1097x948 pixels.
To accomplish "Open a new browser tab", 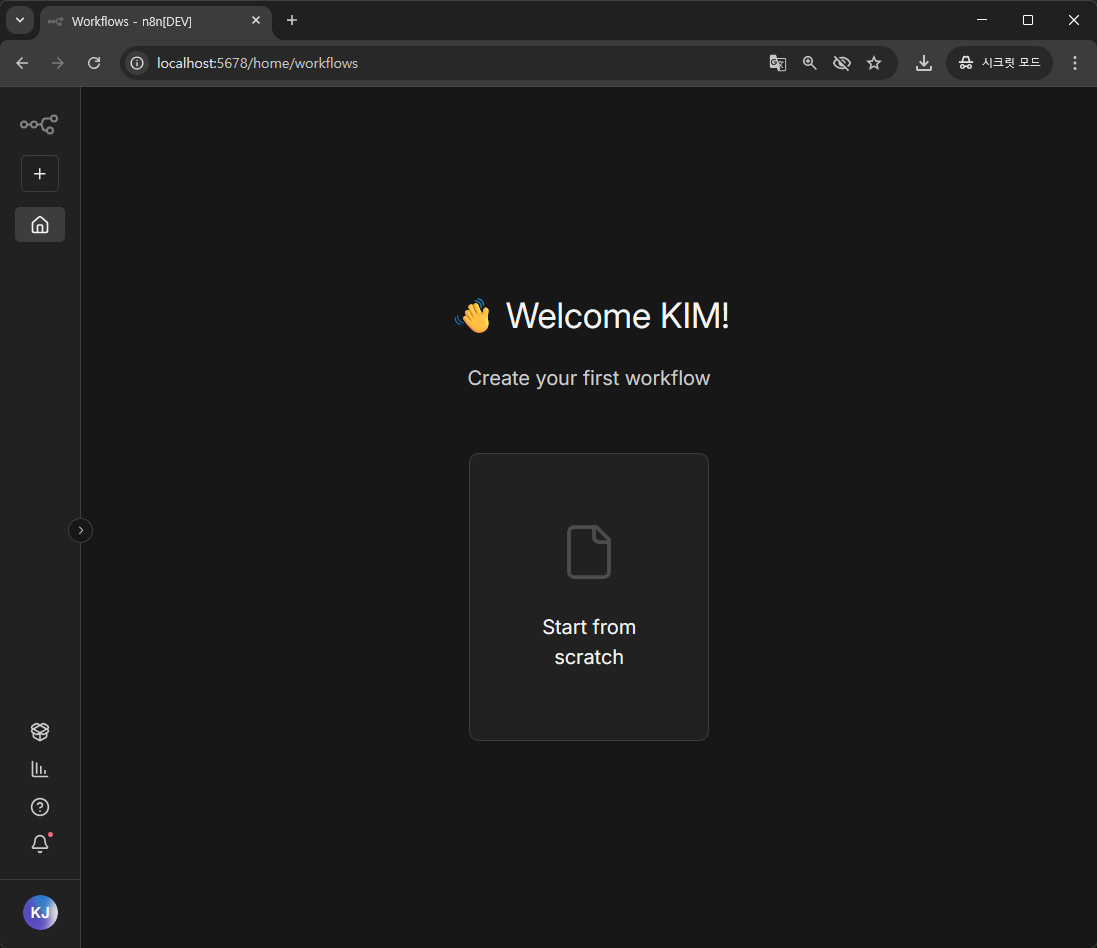I will point(292,20).
